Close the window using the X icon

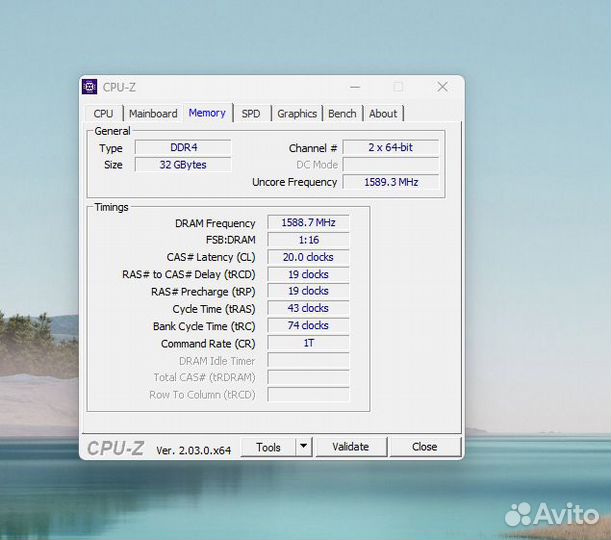click(442, 87)
